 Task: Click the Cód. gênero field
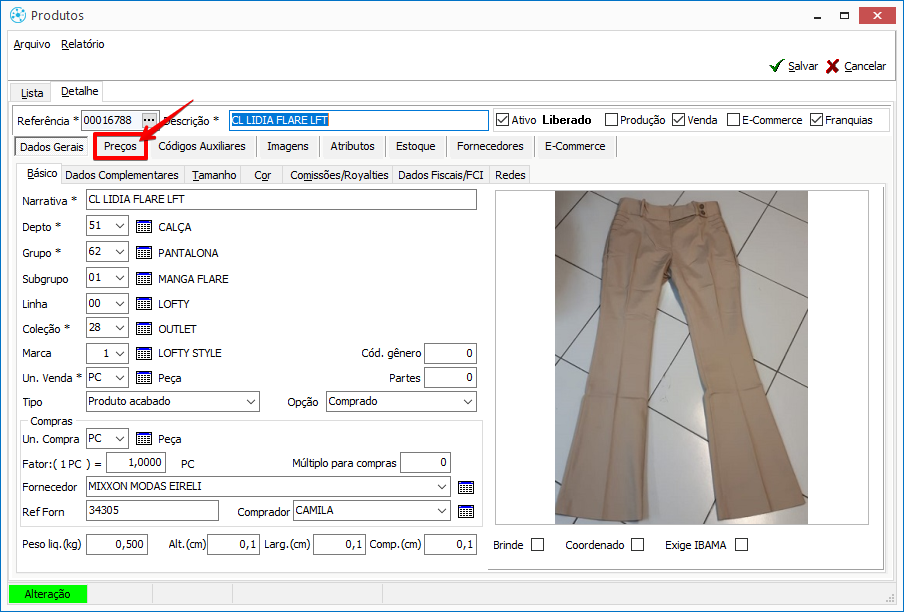tap(450, 353)
